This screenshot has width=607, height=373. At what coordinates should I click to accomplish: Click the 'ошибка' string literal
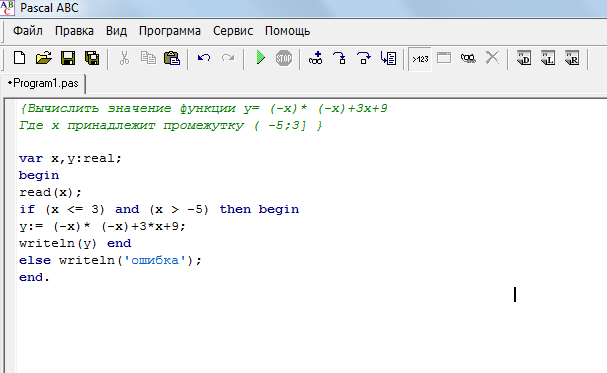click(x=155, y=260)
